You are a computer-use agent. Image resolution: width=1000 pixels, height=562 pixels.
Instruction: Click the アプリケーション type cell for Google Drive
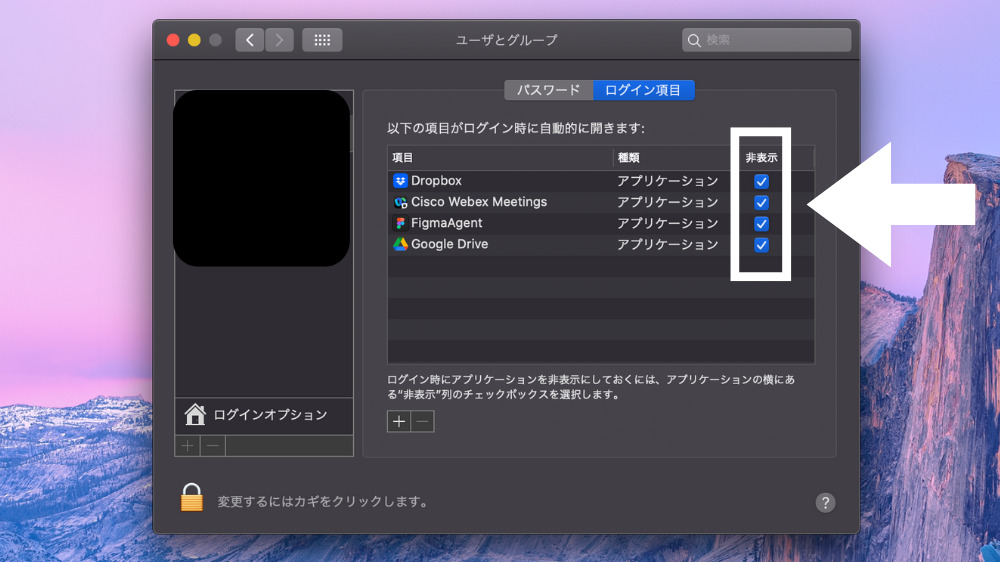[668, 244]
